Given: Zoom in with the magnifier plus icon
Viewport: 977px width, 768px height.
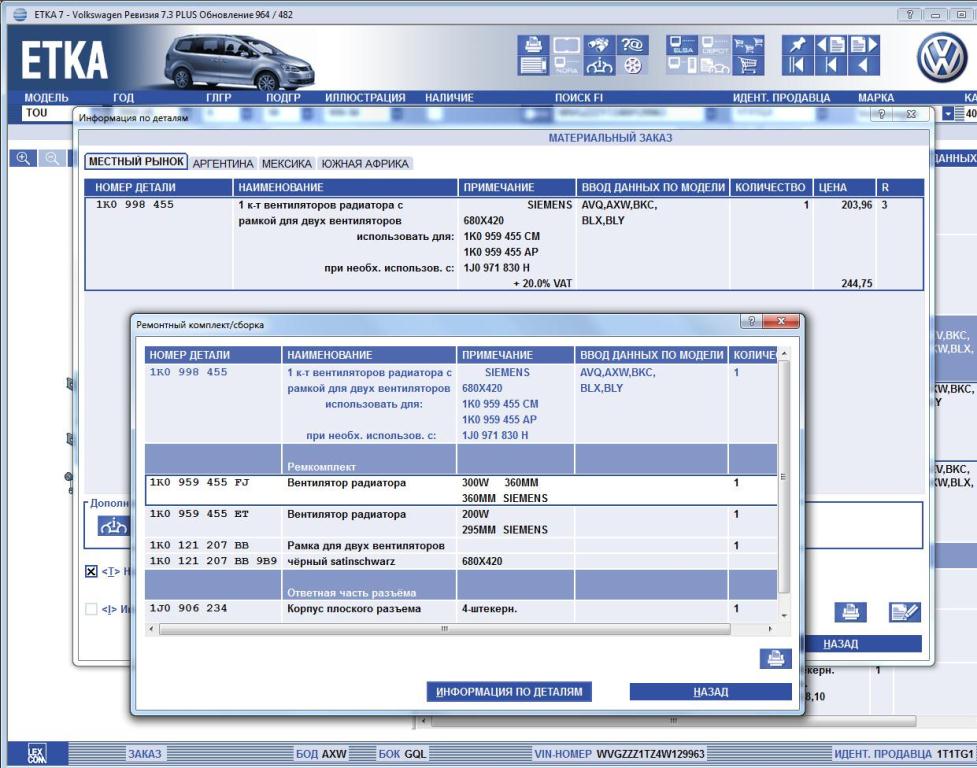Looking at the screenshot, I should tap(23, 159).
